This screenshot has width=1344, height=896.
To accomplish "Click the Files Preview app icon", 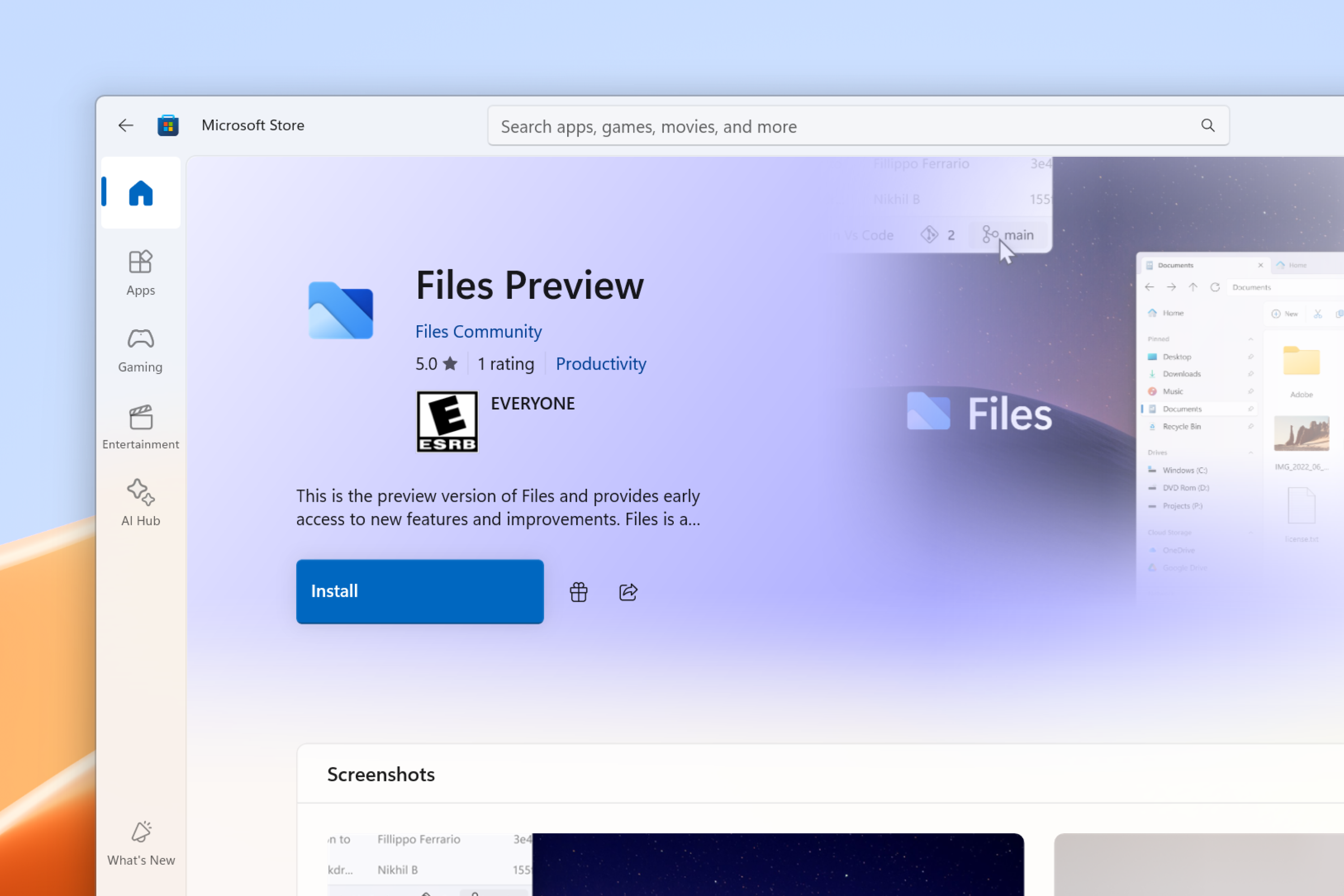I will coord(341,310).
